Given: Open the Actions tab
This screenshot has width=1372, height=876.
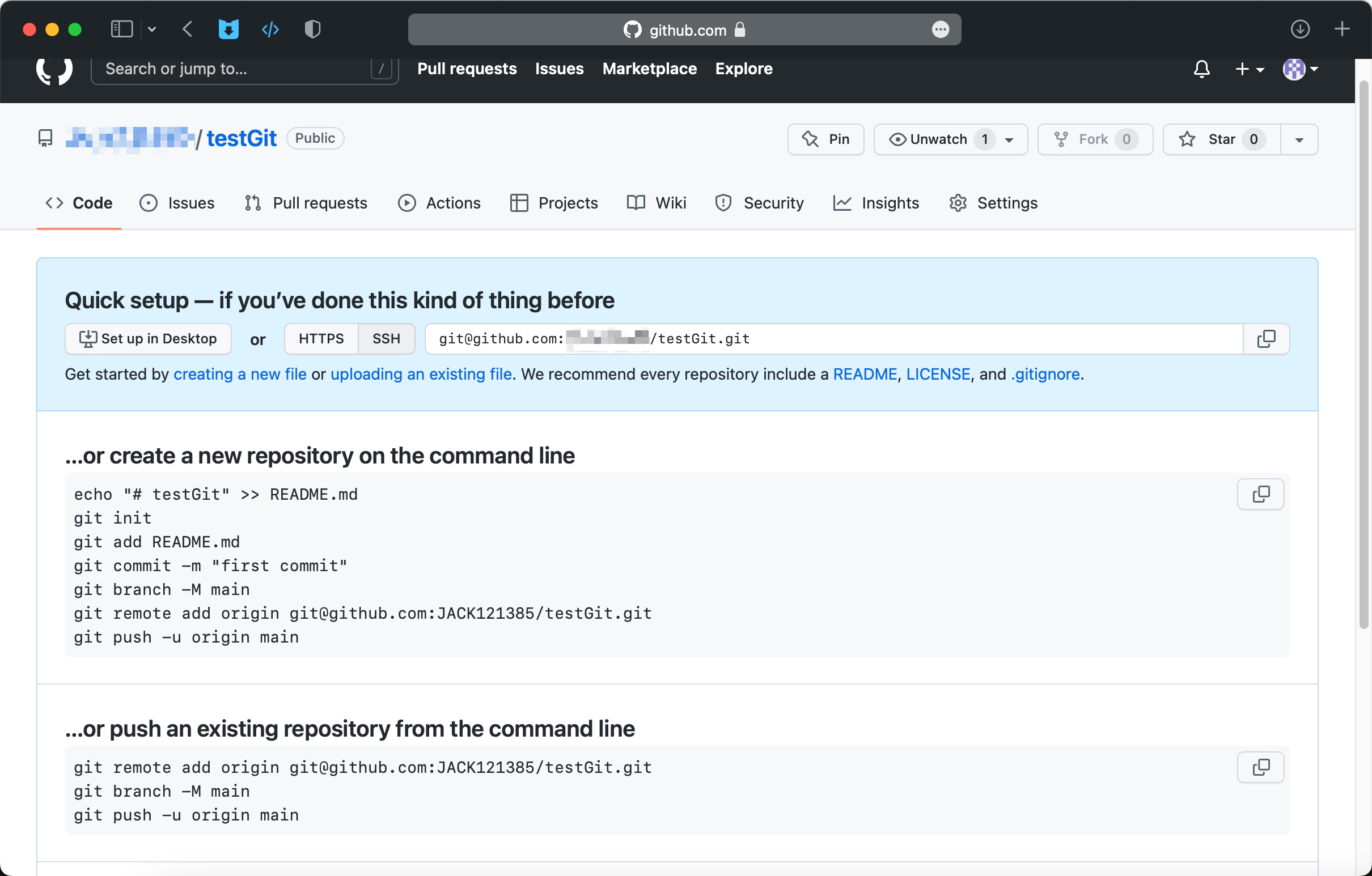Looking at the screenshot, I should click(439, 203).
